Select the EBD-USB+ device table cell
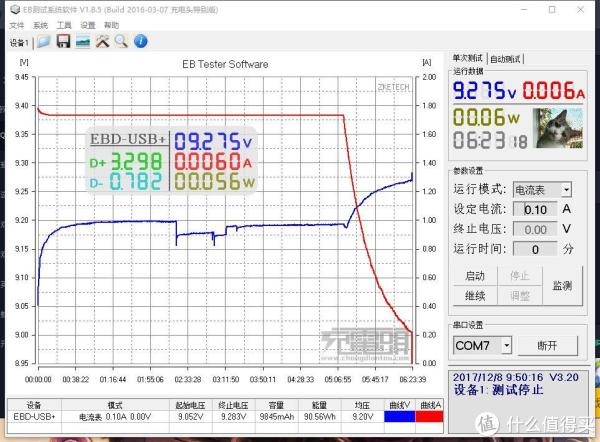This screenshot has width=600, height=442. point(34,417)
